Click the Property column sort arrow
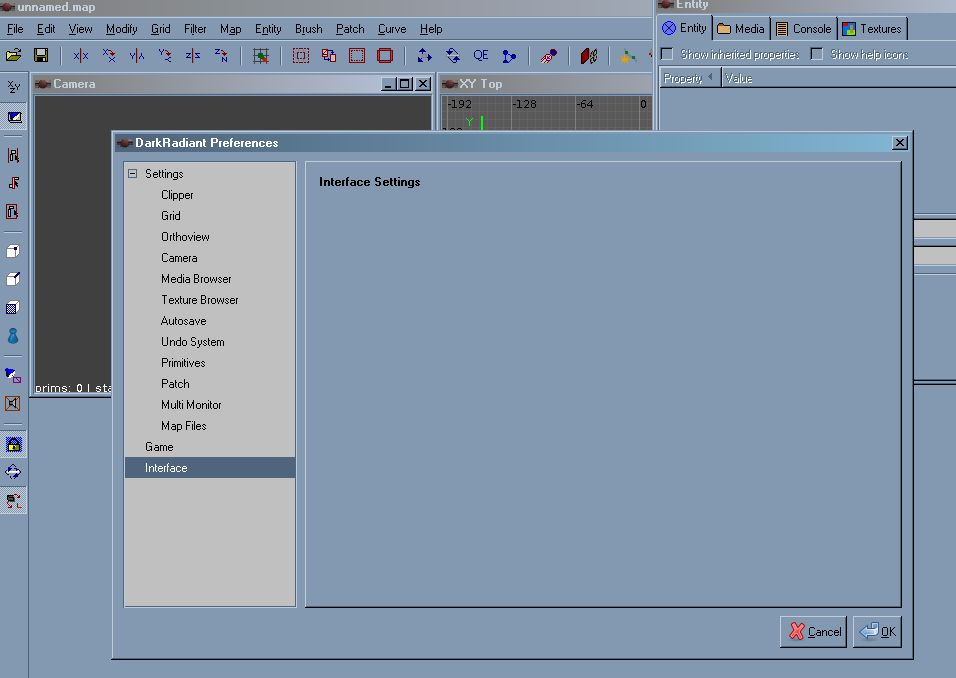The height and width of the screenshot is (678, 956). pyautogui.click(x=710, y=78)
